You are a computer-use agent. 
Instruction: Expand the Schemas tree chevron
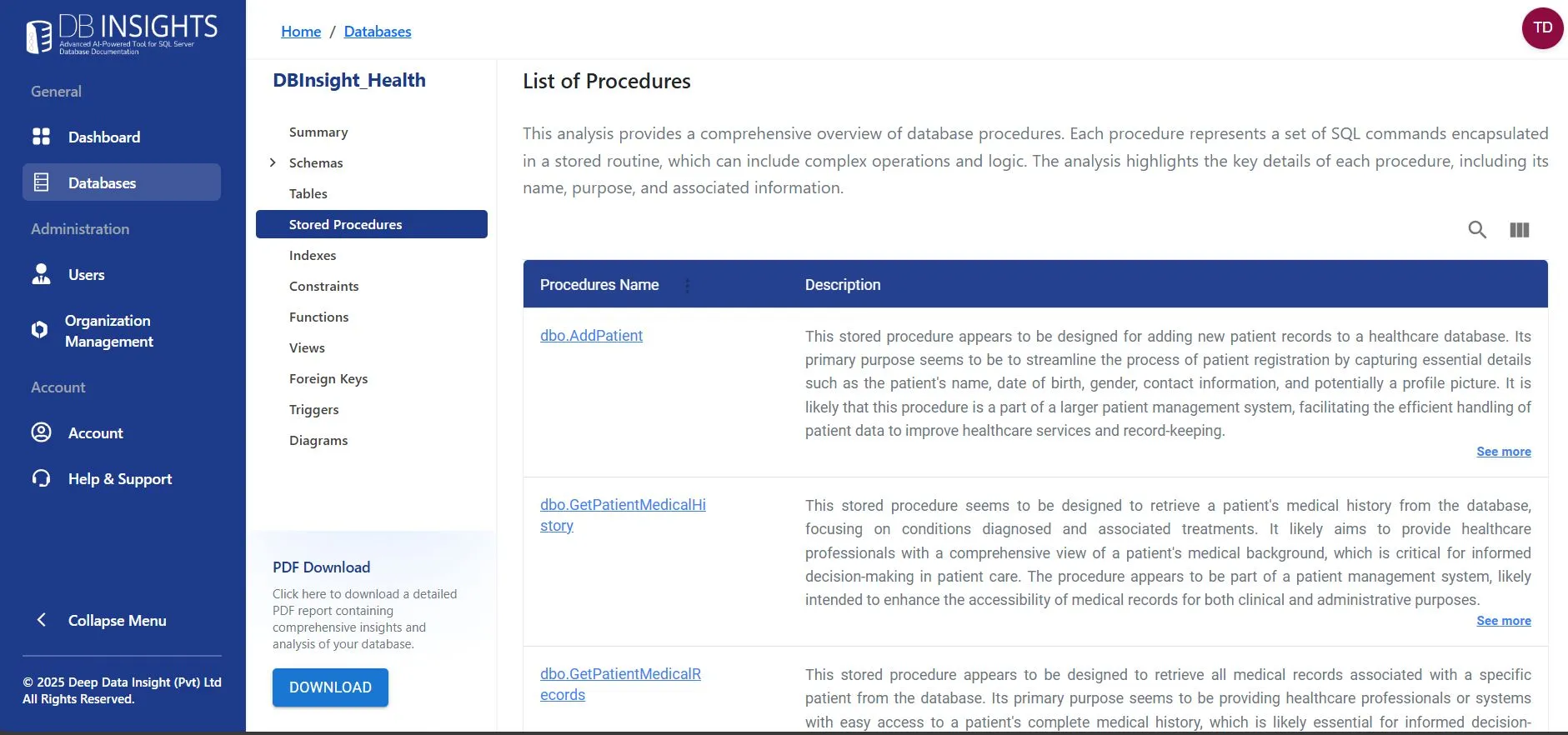[x=273, y=162]
